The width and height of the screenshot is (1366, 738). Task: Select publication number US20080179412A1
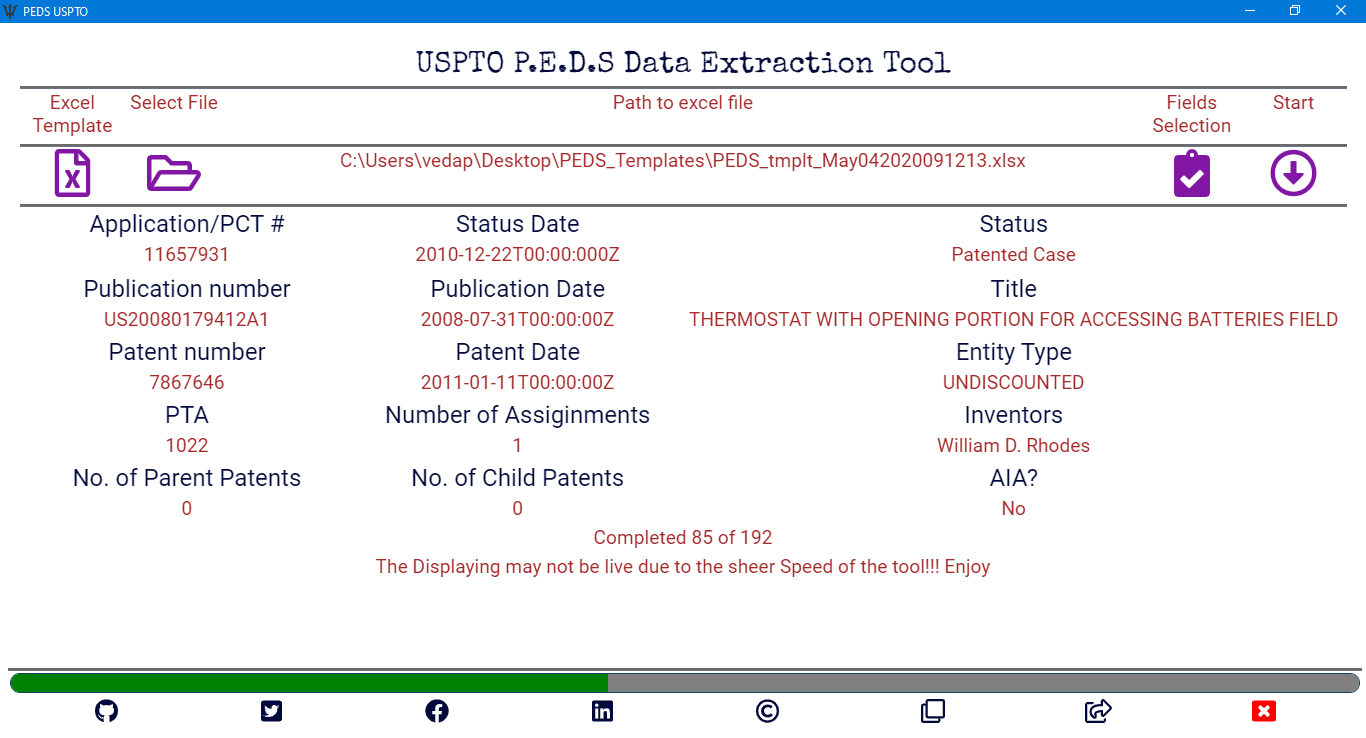pyautogui.click(x=187, y=320)
